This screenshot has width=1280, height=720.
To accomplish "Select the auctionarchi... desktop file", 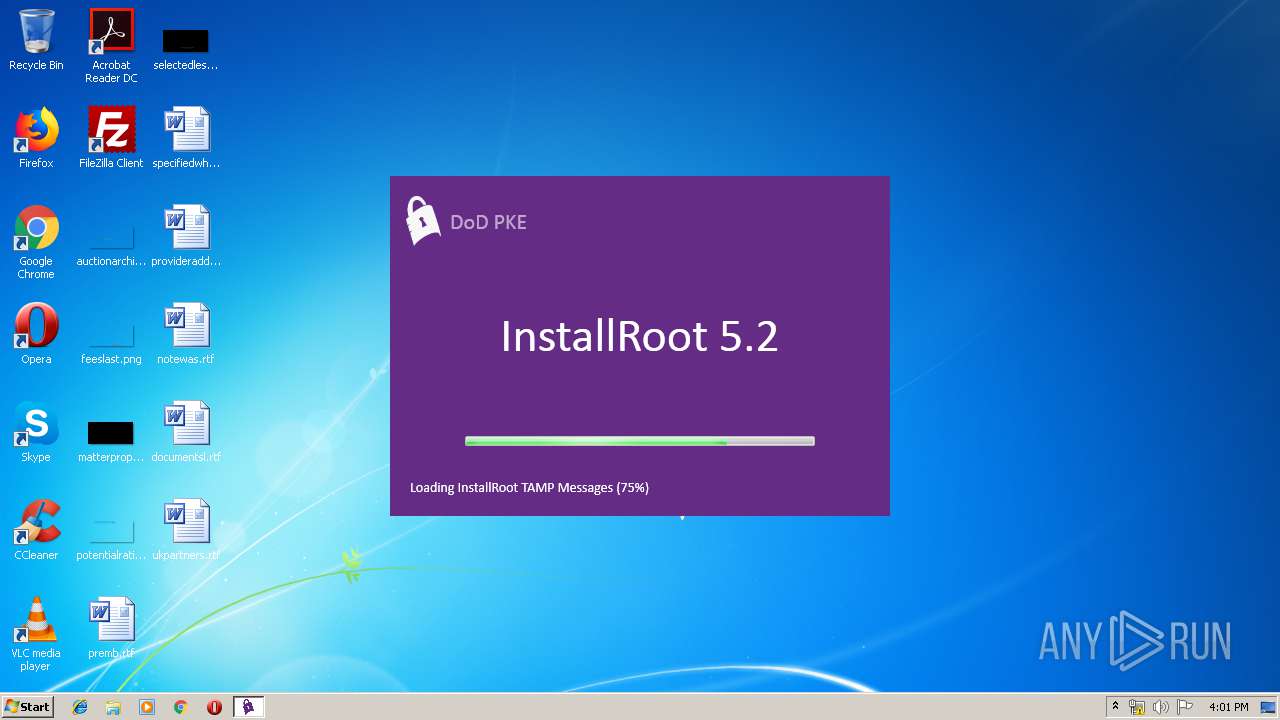I will click(x=111, y=242).
